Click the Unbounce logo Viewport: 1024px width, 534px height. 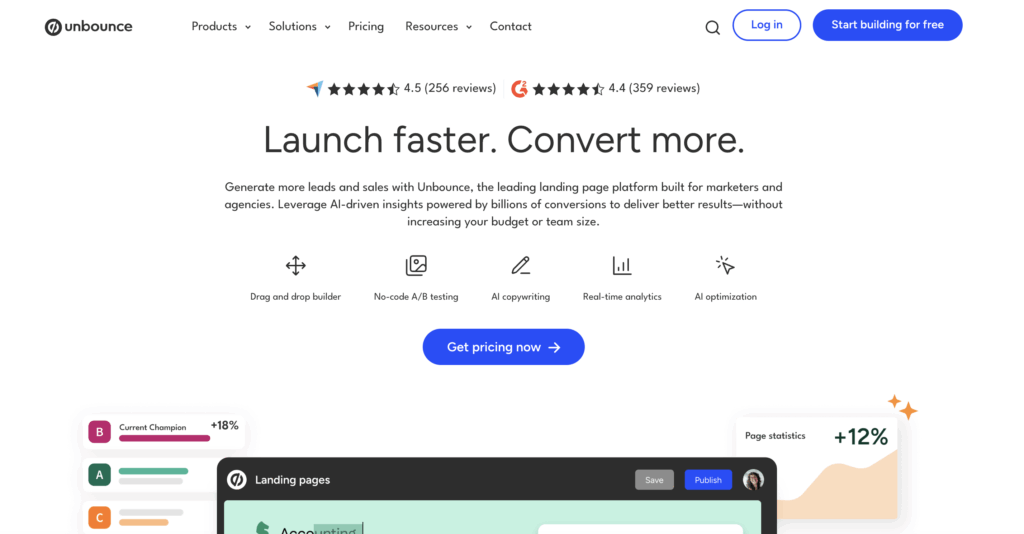pyautogui.click(x=88, y=27)
